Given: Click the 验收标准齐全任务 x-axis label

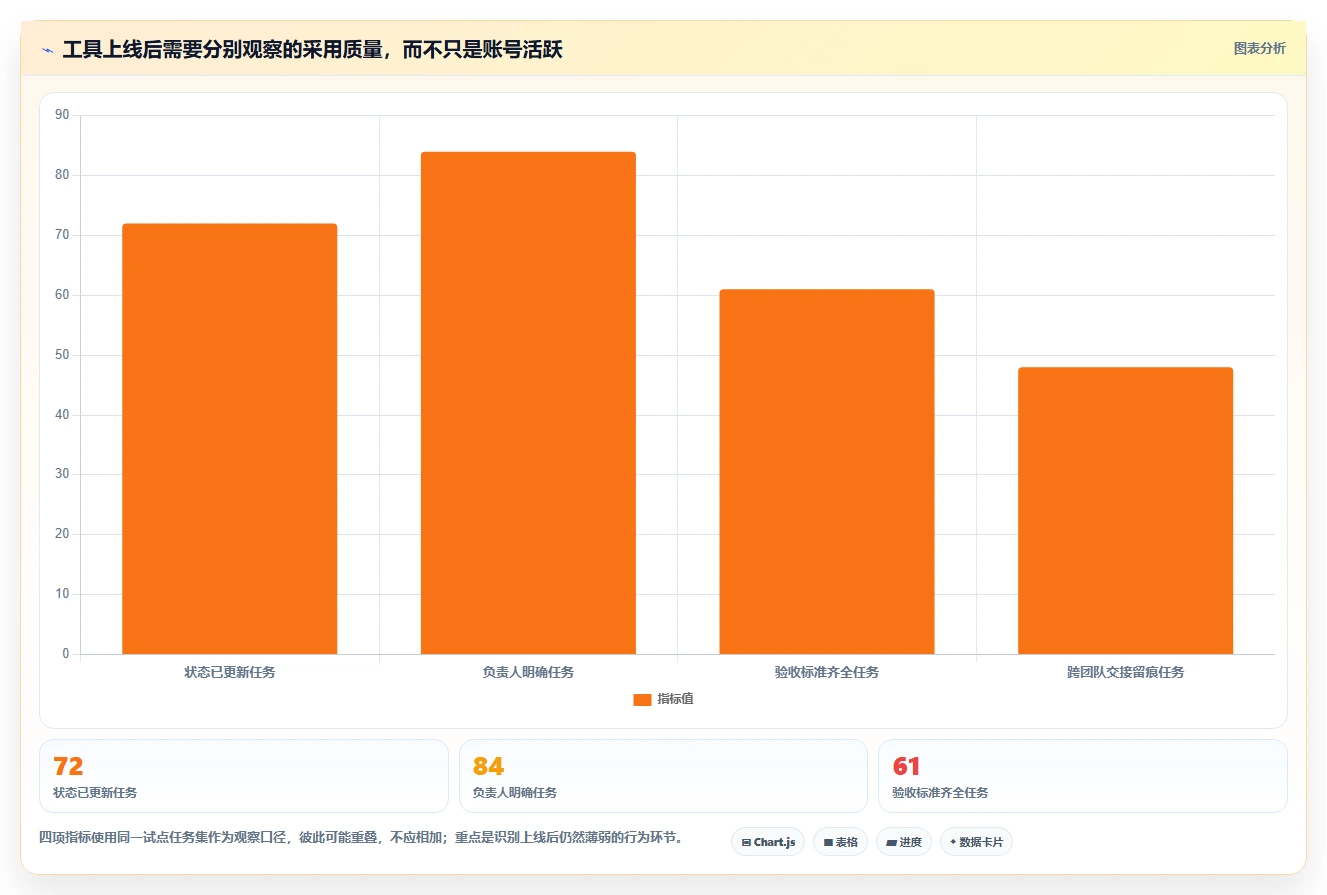Looking at the screenshot, I should [827, 672].
